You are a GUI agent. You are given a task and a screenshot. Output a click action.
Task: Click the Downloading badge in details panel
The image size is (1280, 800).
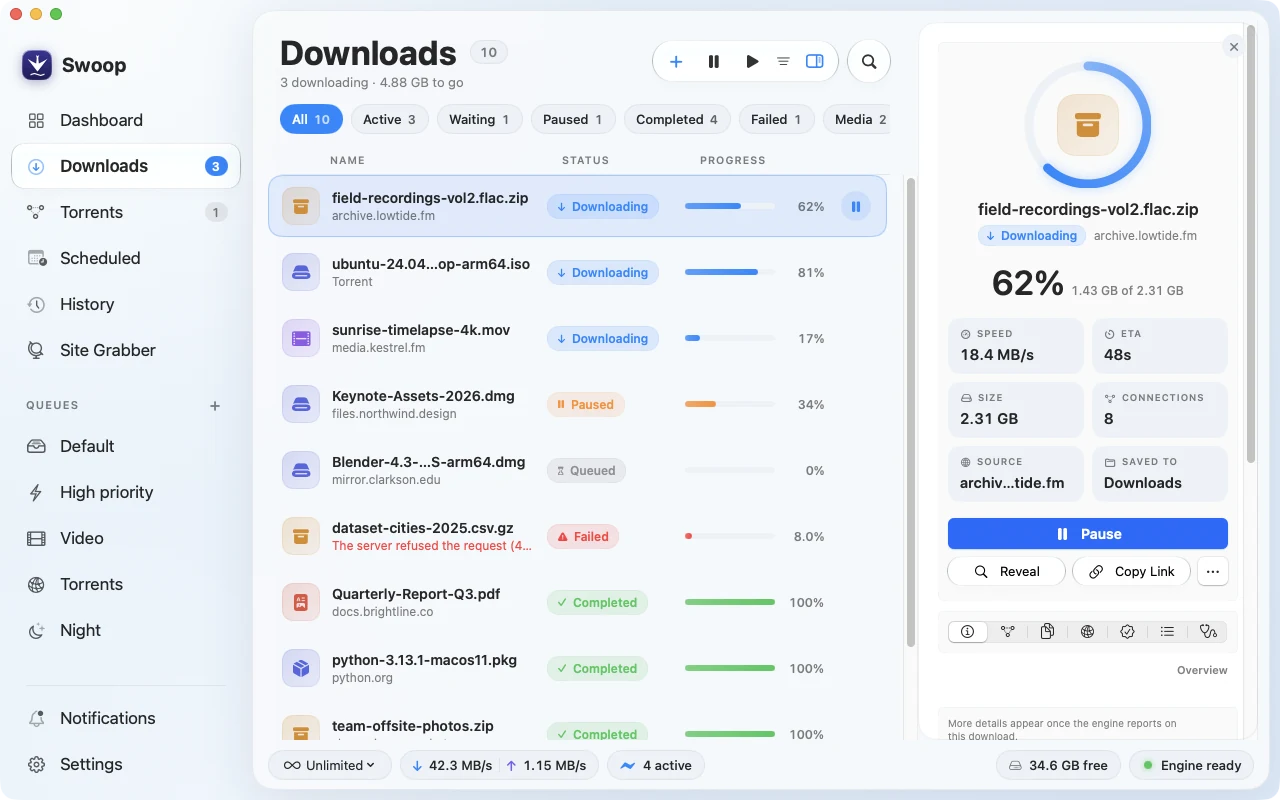1031,236
